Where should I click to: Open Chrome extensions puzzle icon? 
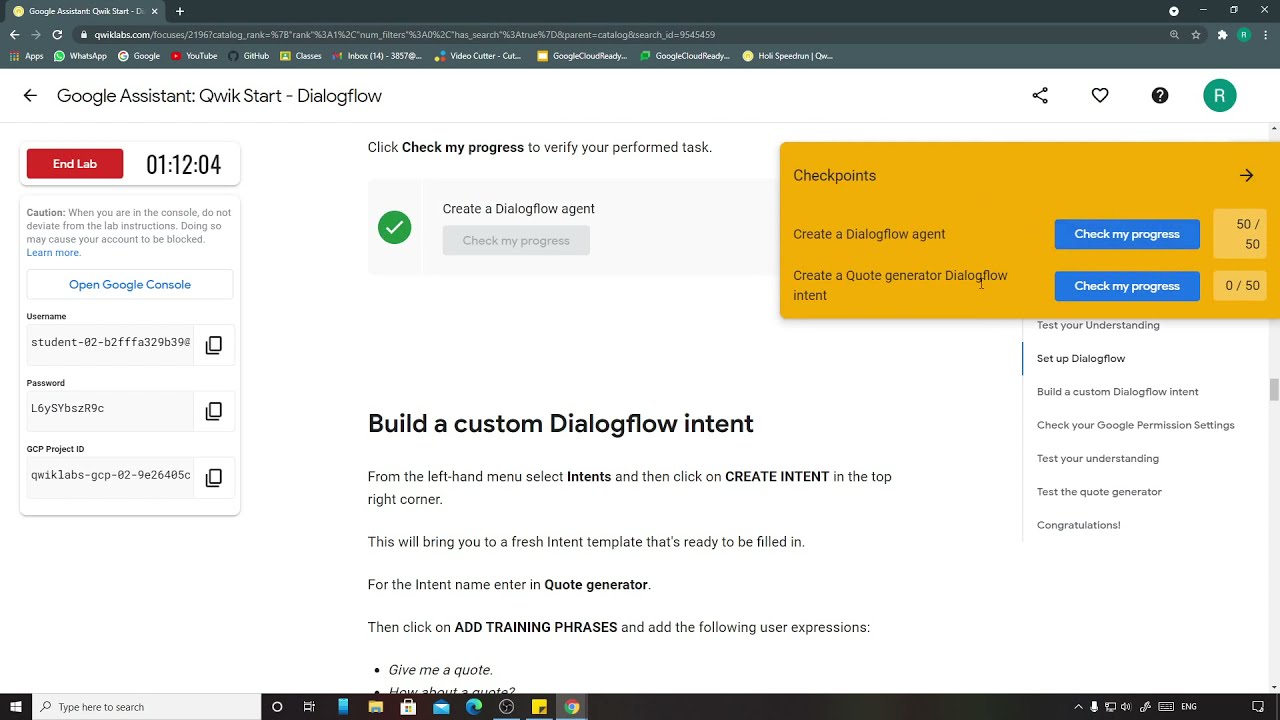click(1222, 34)
